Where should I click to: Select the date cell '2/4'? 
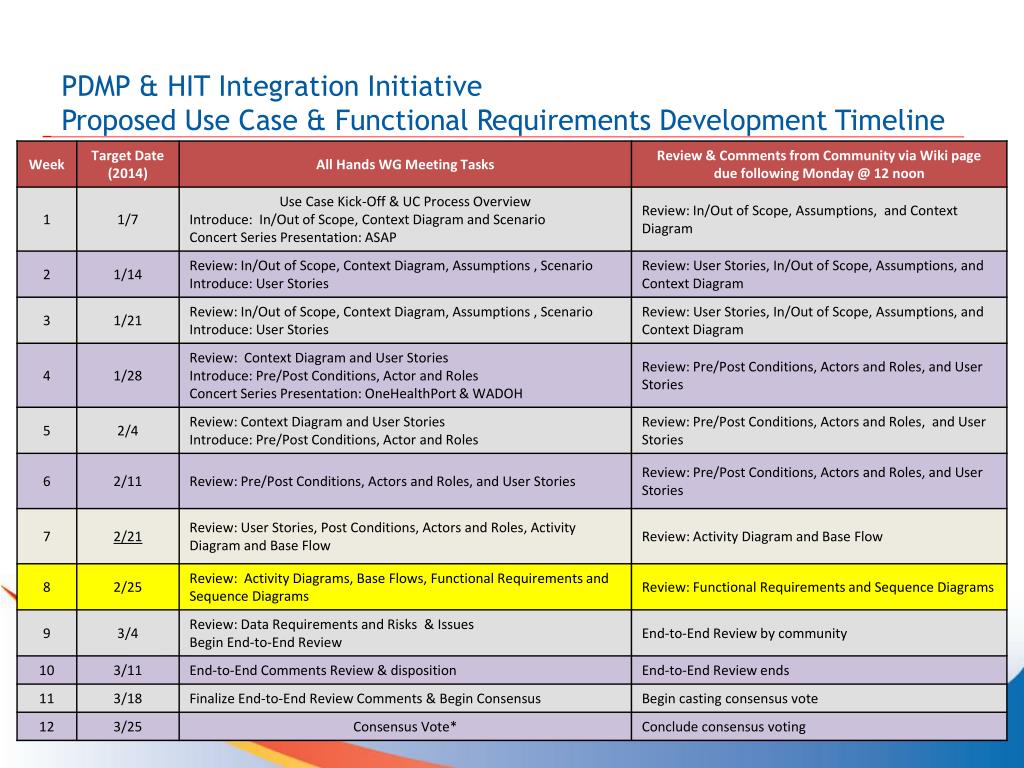(127, 431)
